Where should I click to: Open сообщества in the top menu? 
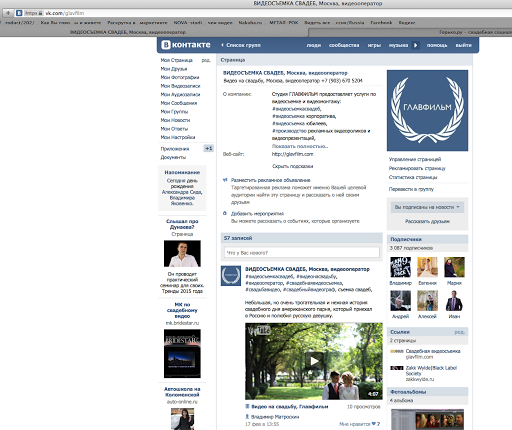coord(344,45)
